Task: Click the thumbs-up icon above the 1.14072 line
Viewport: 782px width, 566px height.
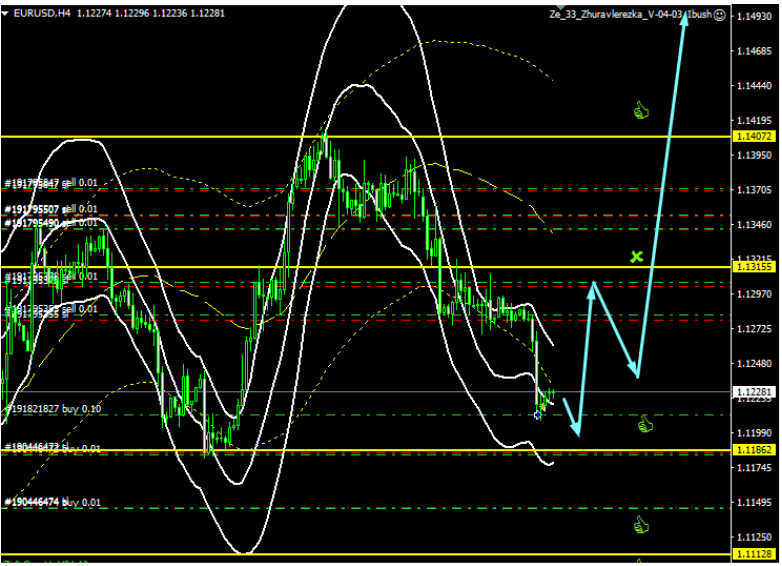Action: (642, 110)
